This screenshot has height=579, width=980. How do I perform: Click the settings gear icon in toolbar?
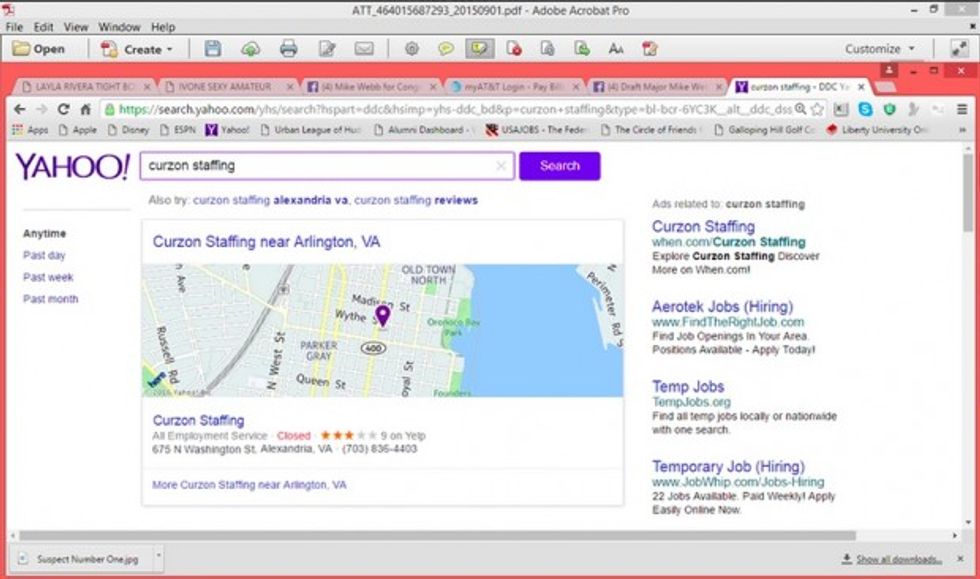[411, 48]
